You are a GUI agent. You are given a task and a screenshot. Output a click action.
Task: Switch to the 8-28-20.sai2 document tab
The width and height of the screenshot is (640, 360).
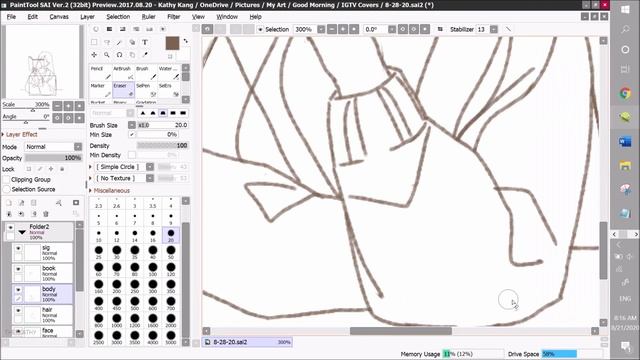pyautogui.click(x=248, y=342)
